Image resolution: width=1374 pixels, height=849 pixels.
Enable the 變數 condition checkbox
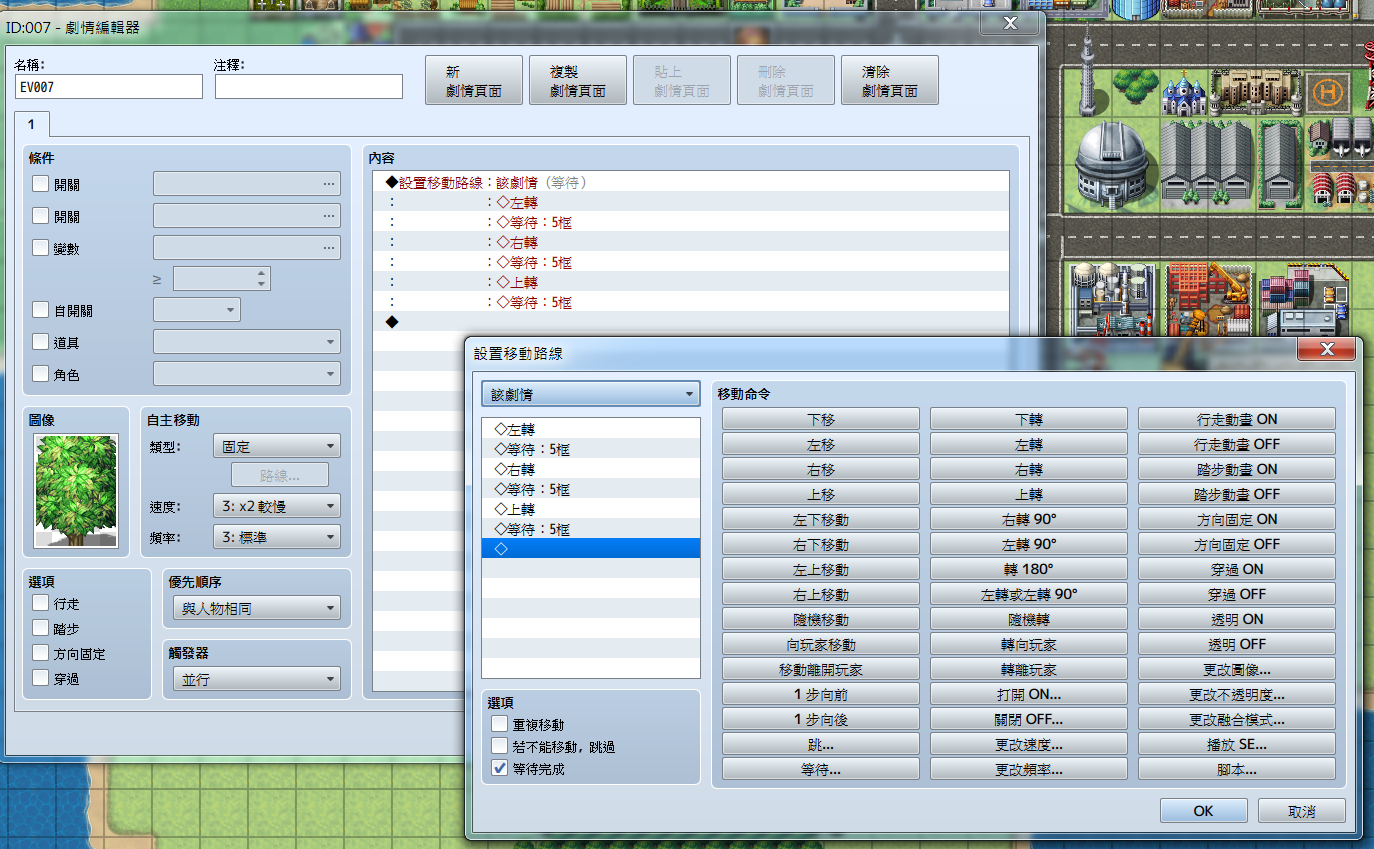pyautogui.click(x=41, y=248)
